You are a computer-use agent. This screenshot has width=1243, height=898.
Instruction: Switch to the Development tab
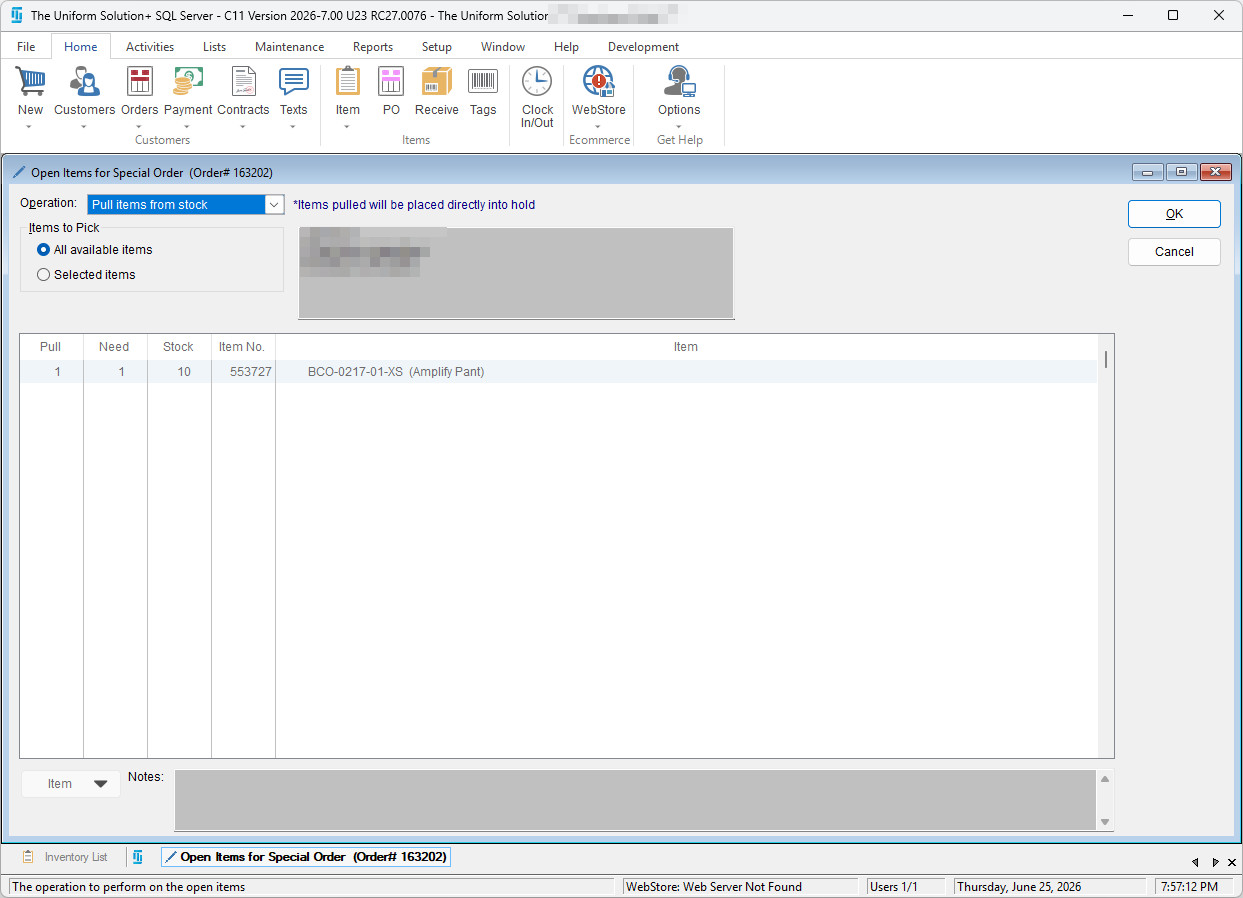tap(643, 47)
